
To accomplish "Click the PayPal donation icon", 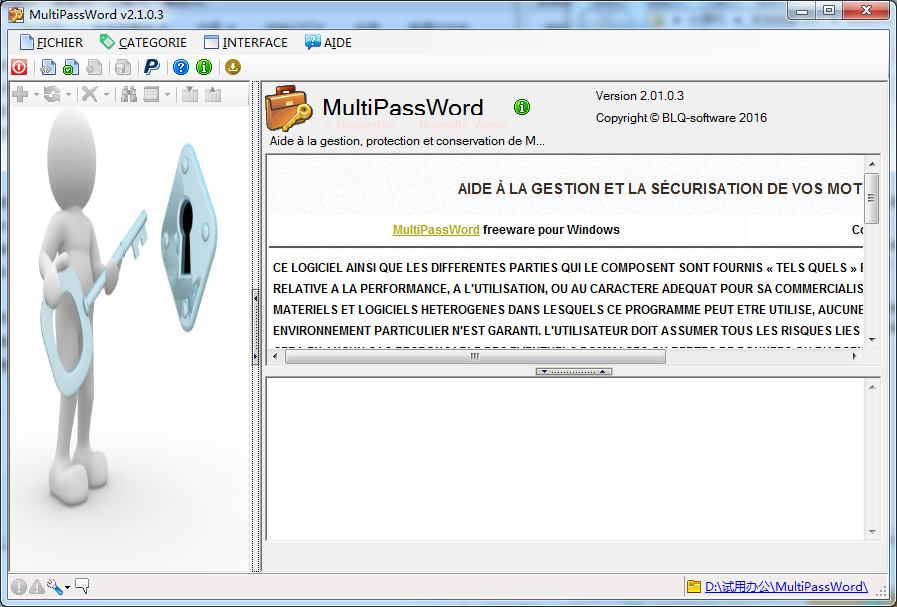I will click(x=151, y=67).
